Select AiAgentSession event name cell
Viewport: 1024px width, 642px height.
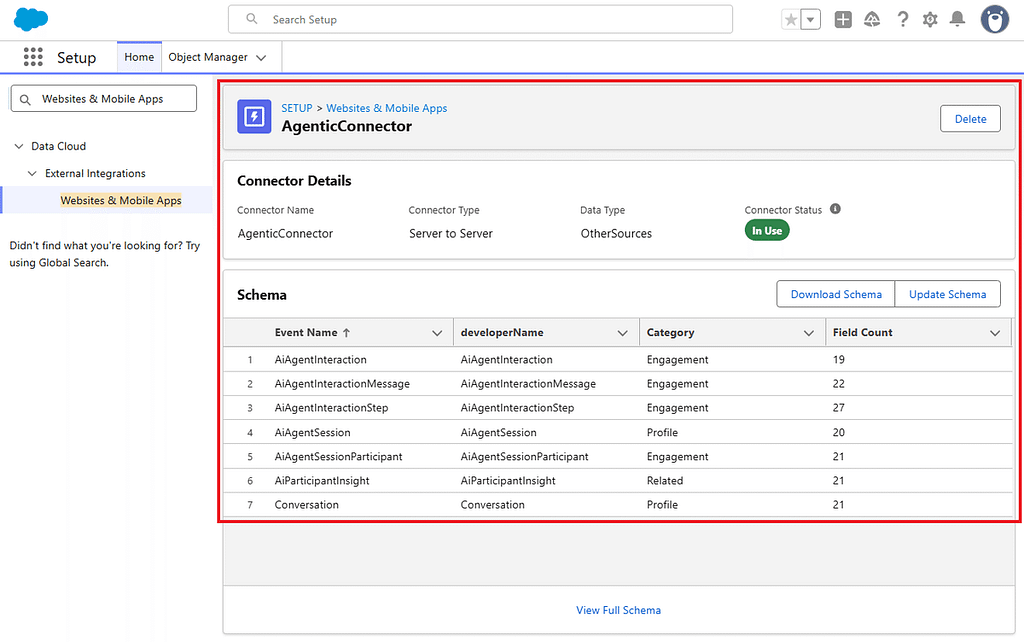click(x=312, y=432)
